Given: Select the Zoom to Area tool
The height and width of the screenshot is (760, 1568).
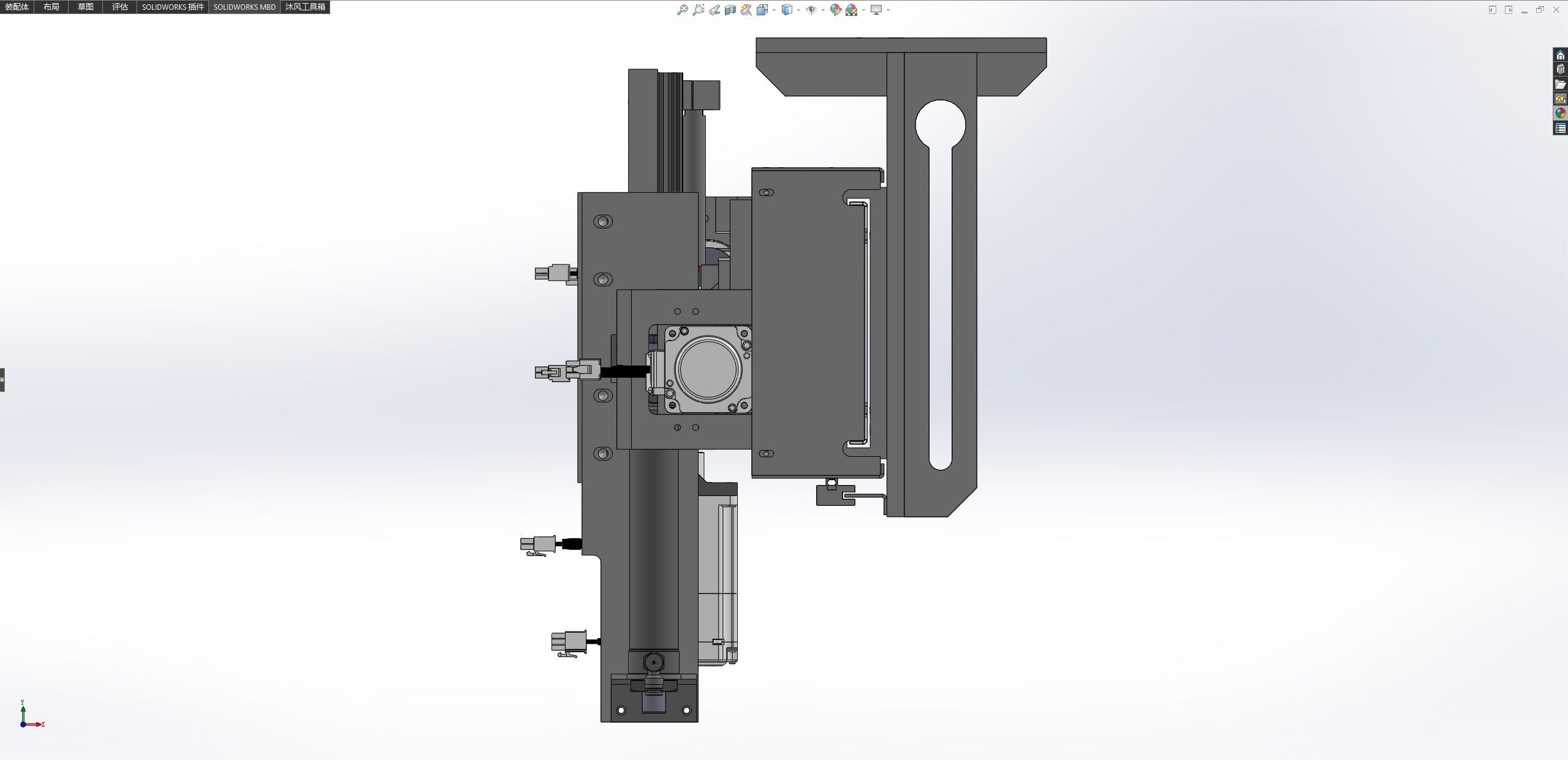Looking at the screenshot, I should point(698,10).
